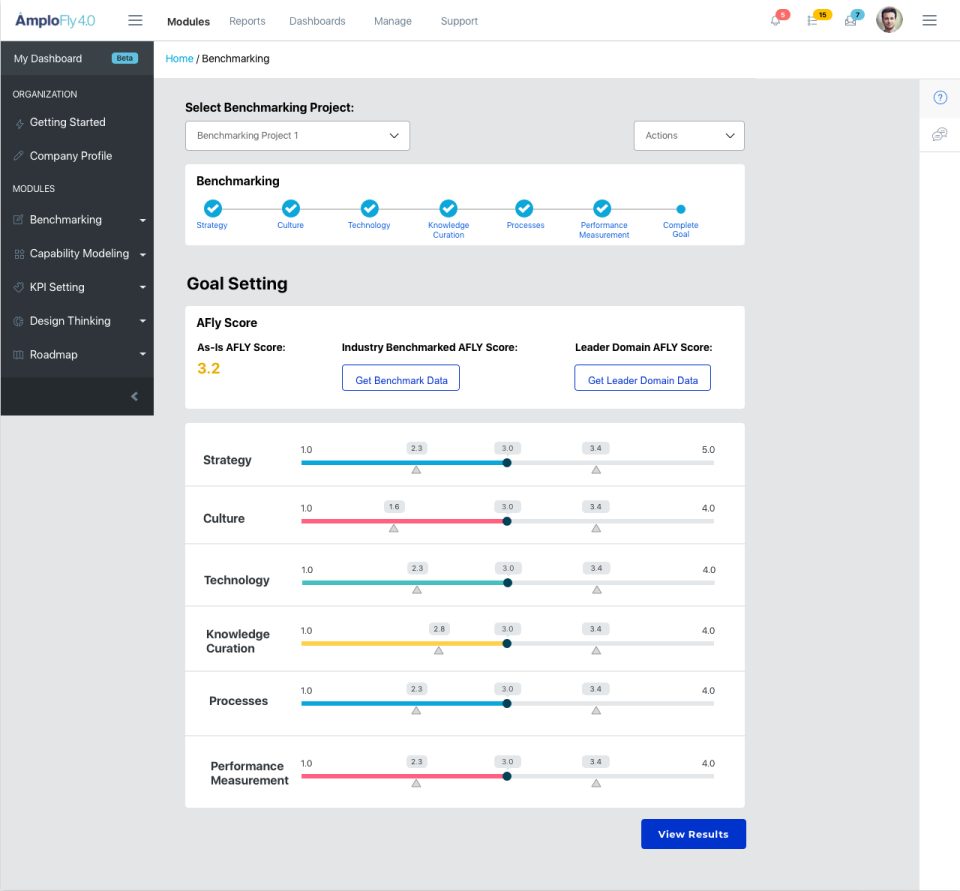Select the Getting Started lightning icon
The height and width of the screenshot is (891, 960).
click(x=17, y=122)
